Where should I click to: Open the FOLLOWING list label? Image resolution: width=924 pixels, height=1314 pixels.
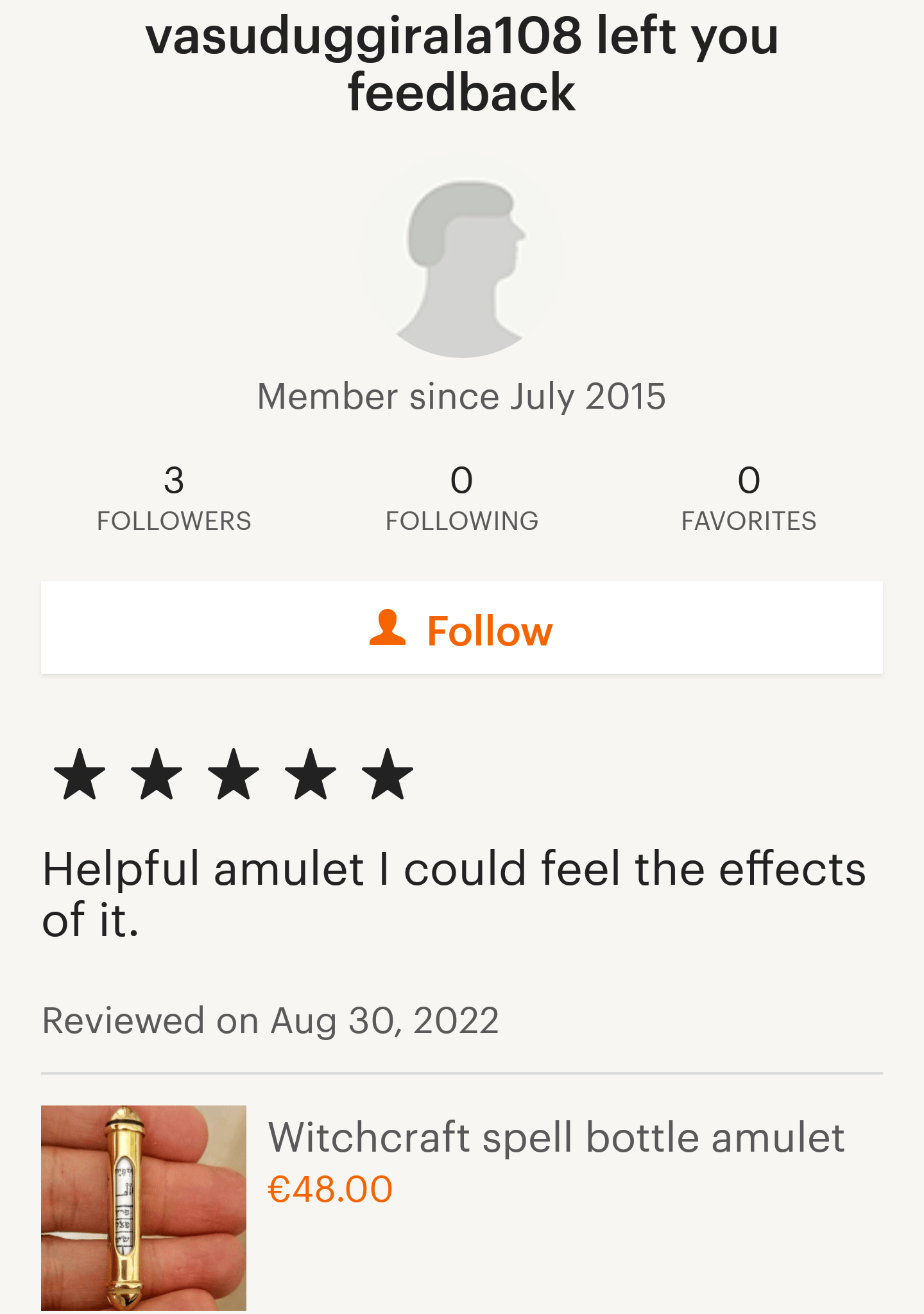(462, 521)
